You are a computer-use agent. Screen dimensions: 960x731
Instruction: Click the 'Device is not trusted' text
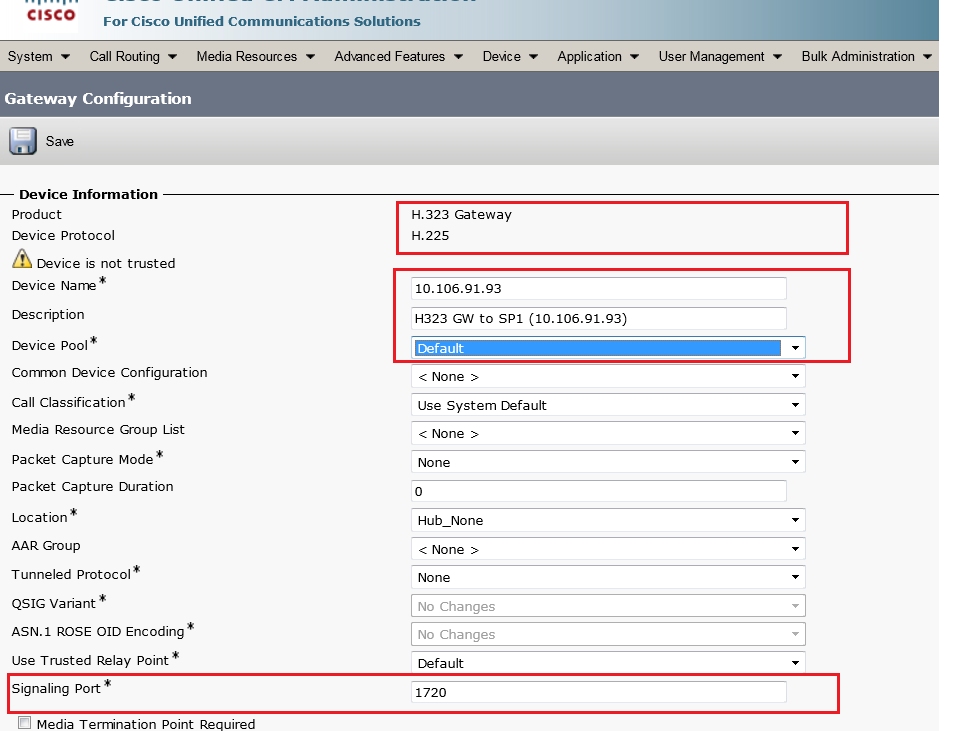[106, 263]
